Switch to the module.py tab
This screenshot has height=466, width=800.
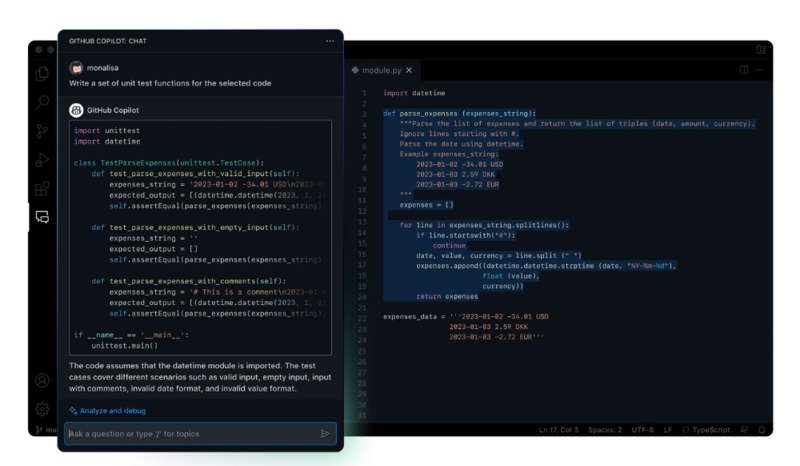click(380, 70)
